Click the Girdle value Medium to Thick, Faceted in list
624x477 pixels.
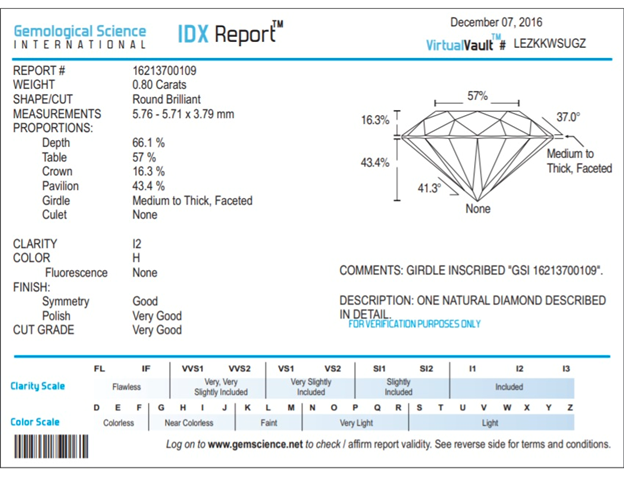coord(193,201)
